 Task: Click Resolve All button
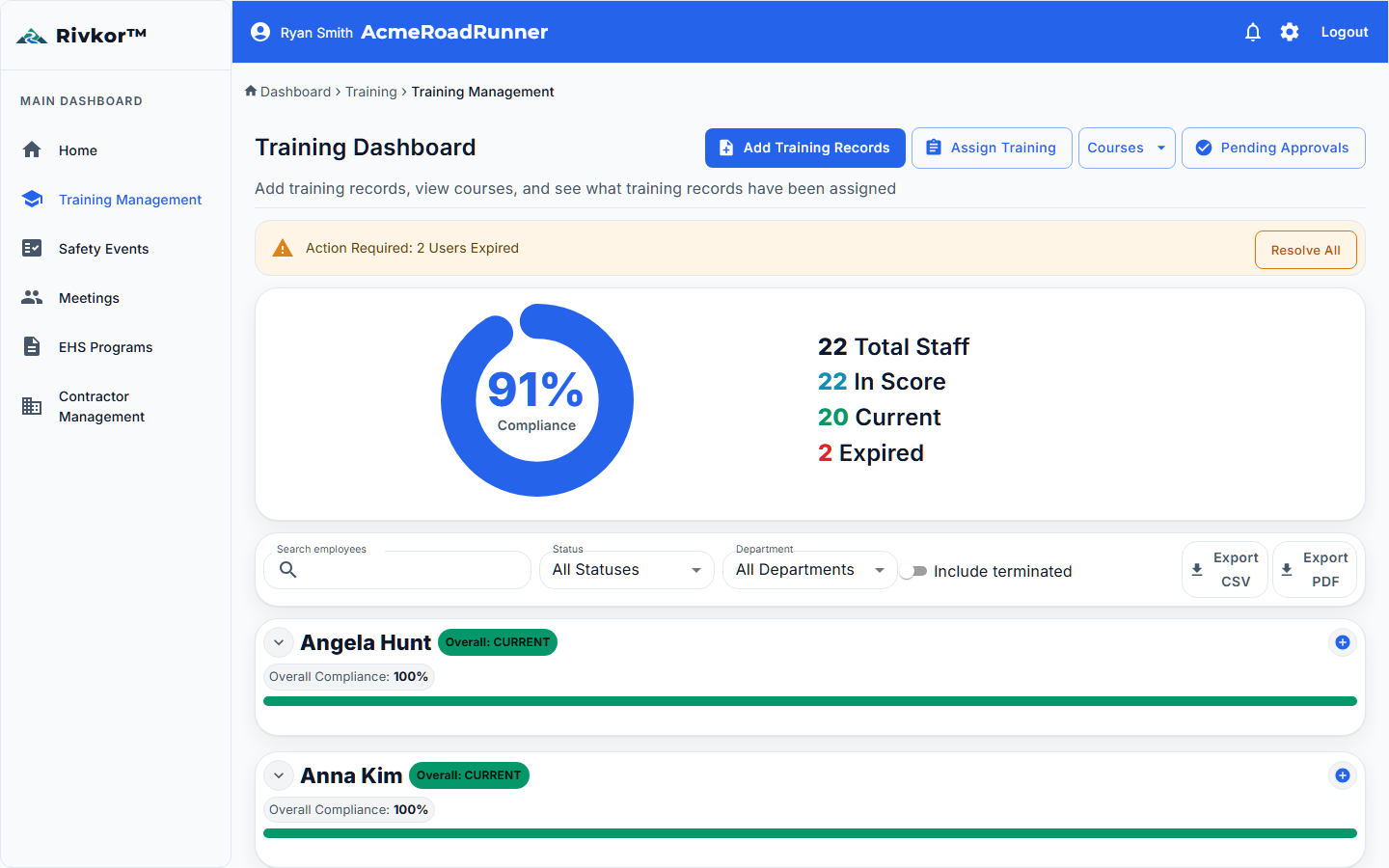[x=1305, y=250]
